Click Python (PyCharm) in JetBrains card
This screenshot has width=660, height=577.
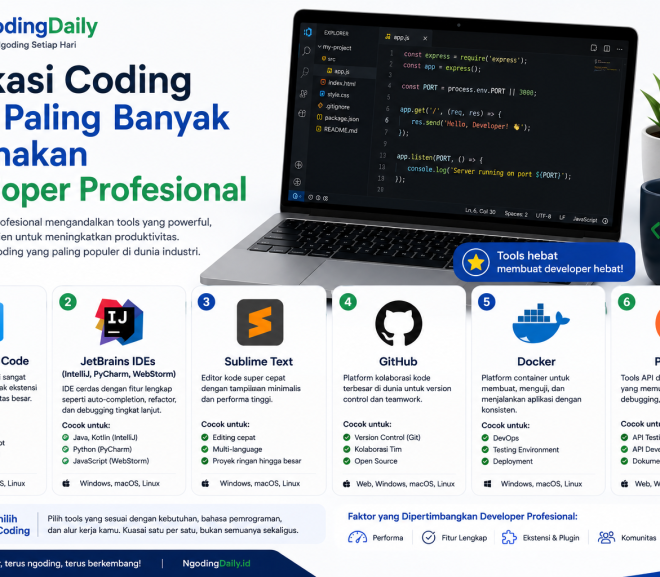tap(102, 449)
